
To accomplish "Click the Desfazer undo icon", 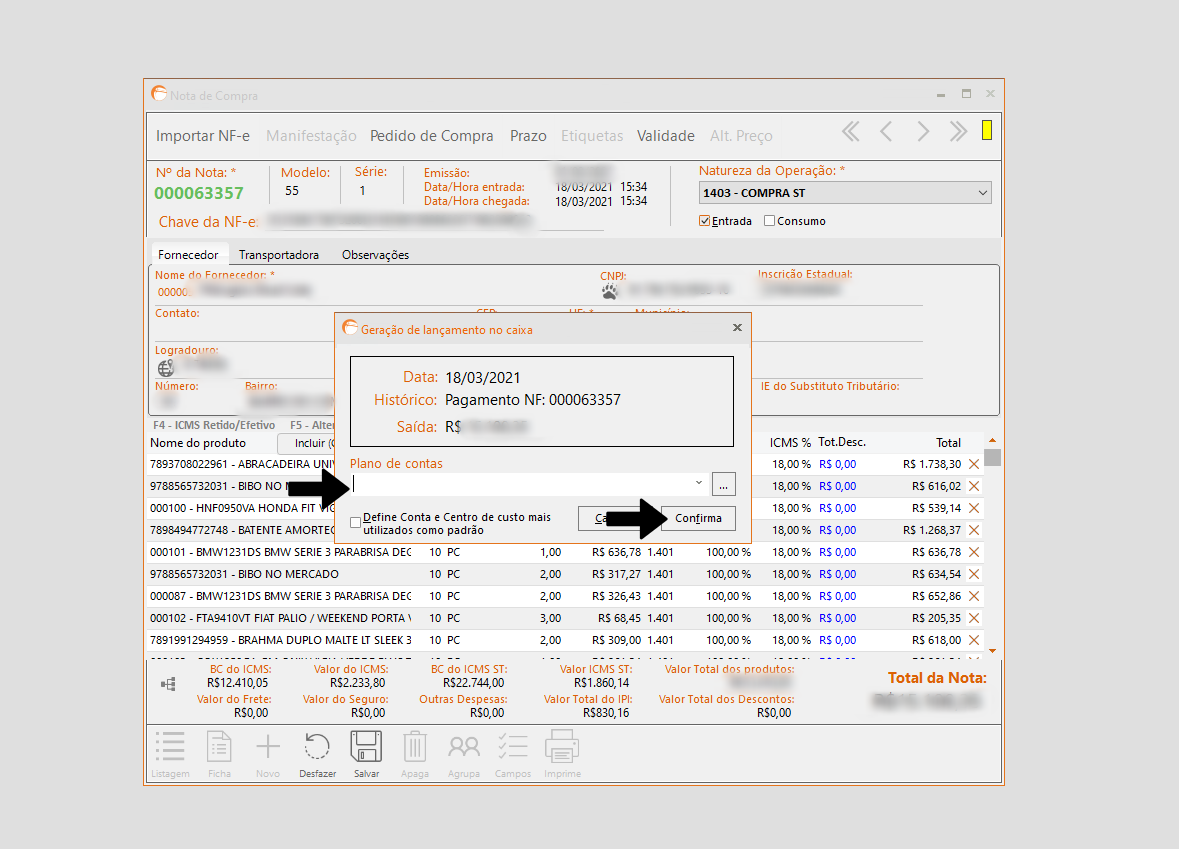I will pyautogui.click(x=317, y=749).
